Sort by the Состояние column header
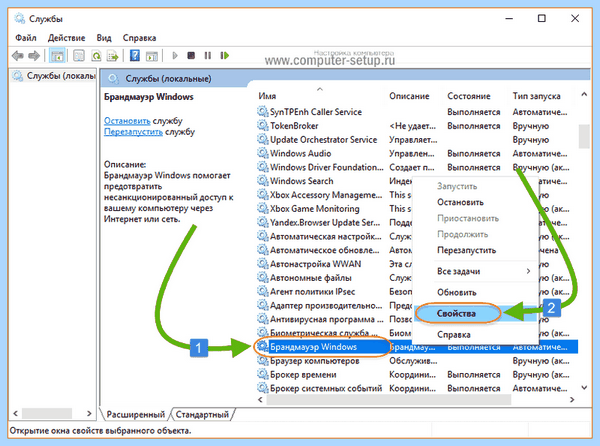 click(x=469, y=96)
